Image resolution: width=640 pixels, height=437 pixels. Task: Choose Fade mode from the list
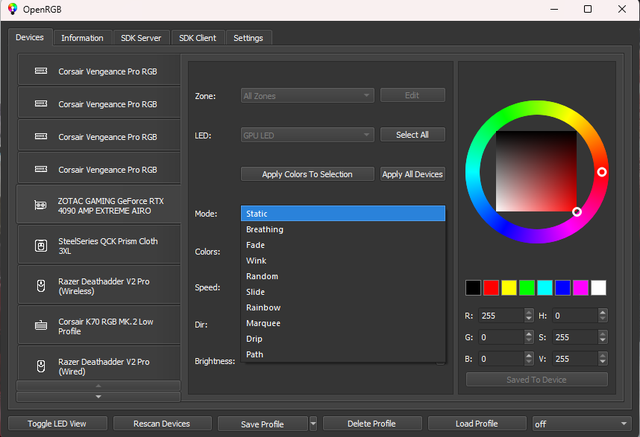tap(343, 245)
